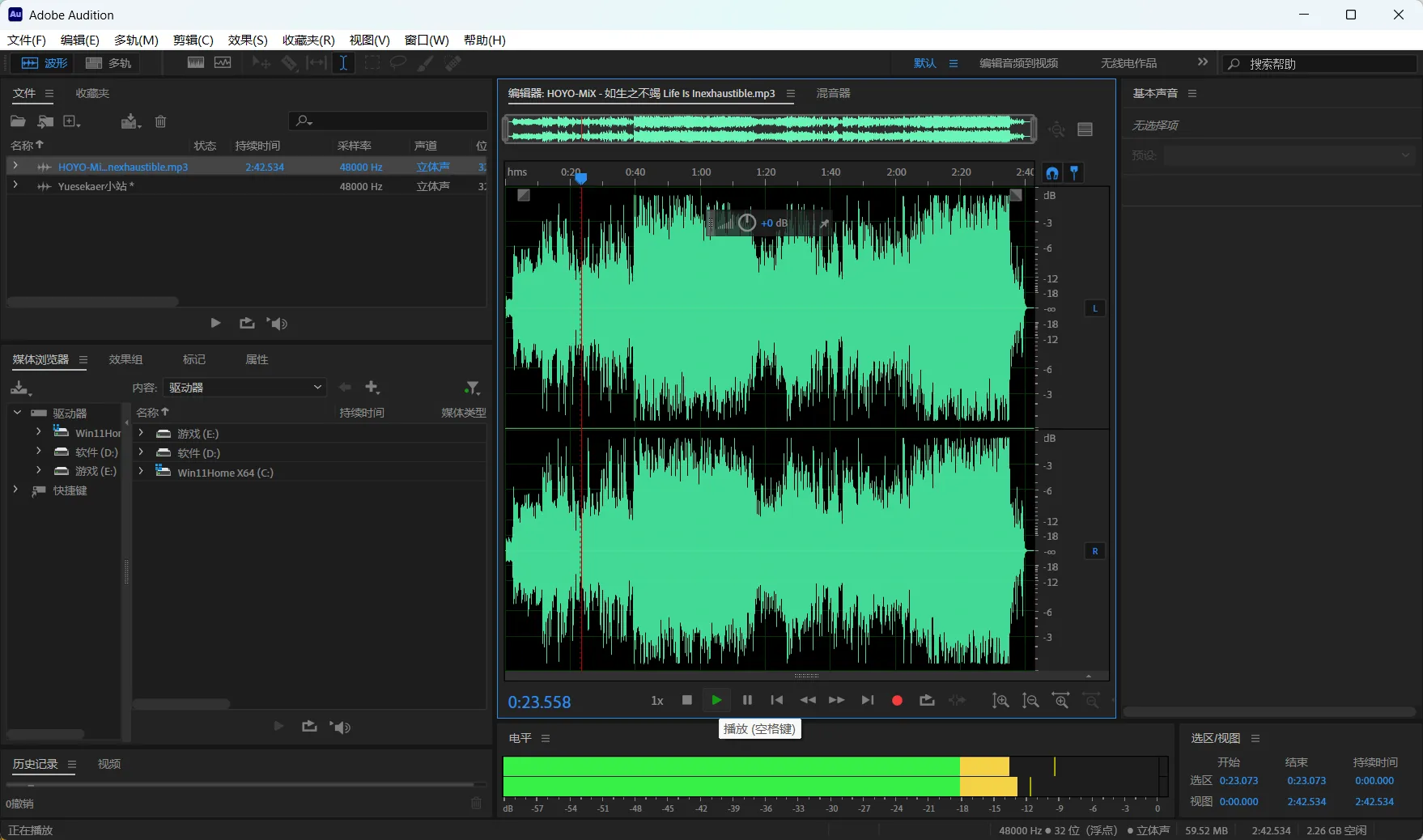This screenshot has height=840, width=1423.
Task: Zoom out amplitude
Action: click(1030, 701)
